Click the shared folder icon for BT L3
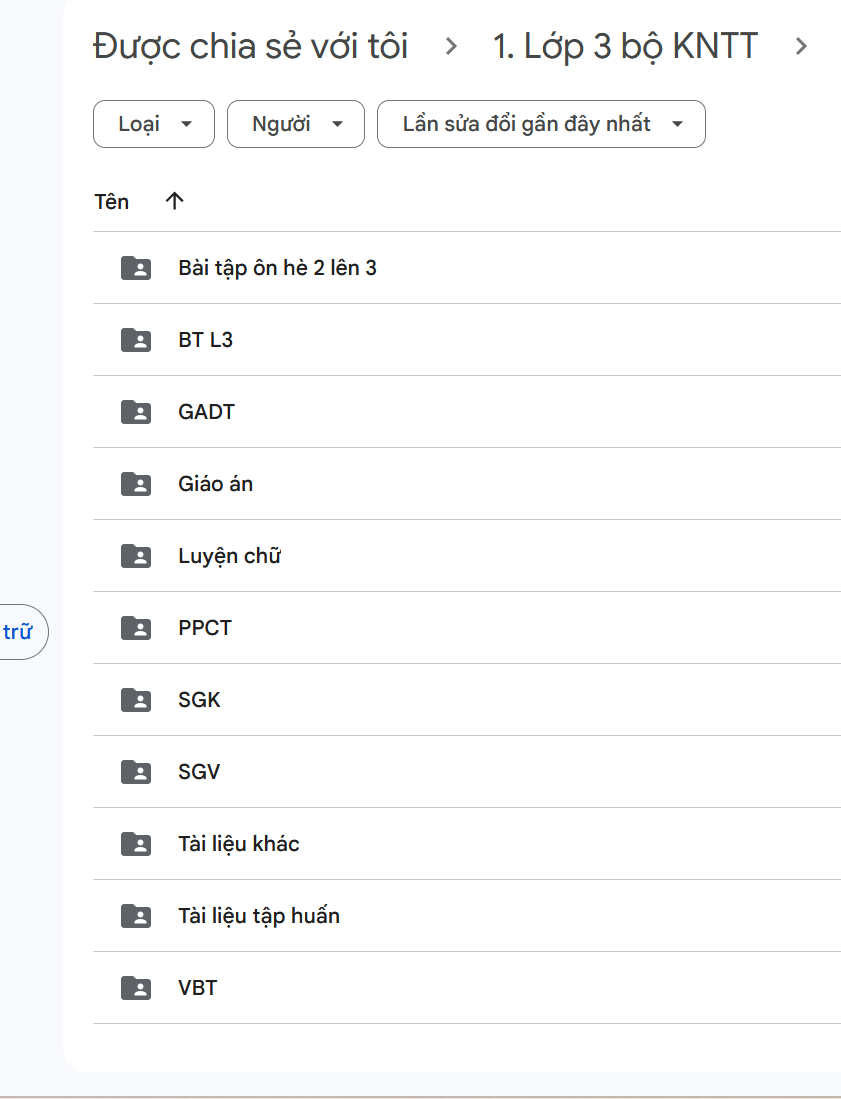 pos(136,340)
